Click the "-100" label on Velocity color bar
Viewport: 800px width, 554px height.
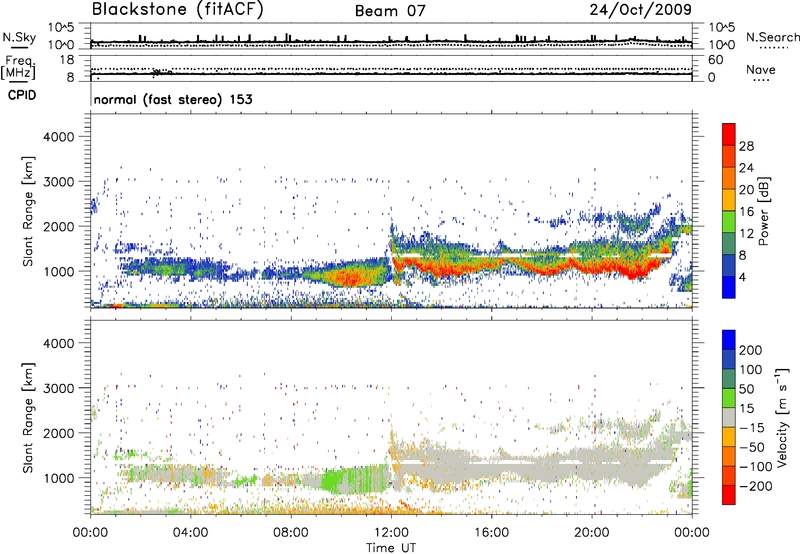tap(755, 467)
